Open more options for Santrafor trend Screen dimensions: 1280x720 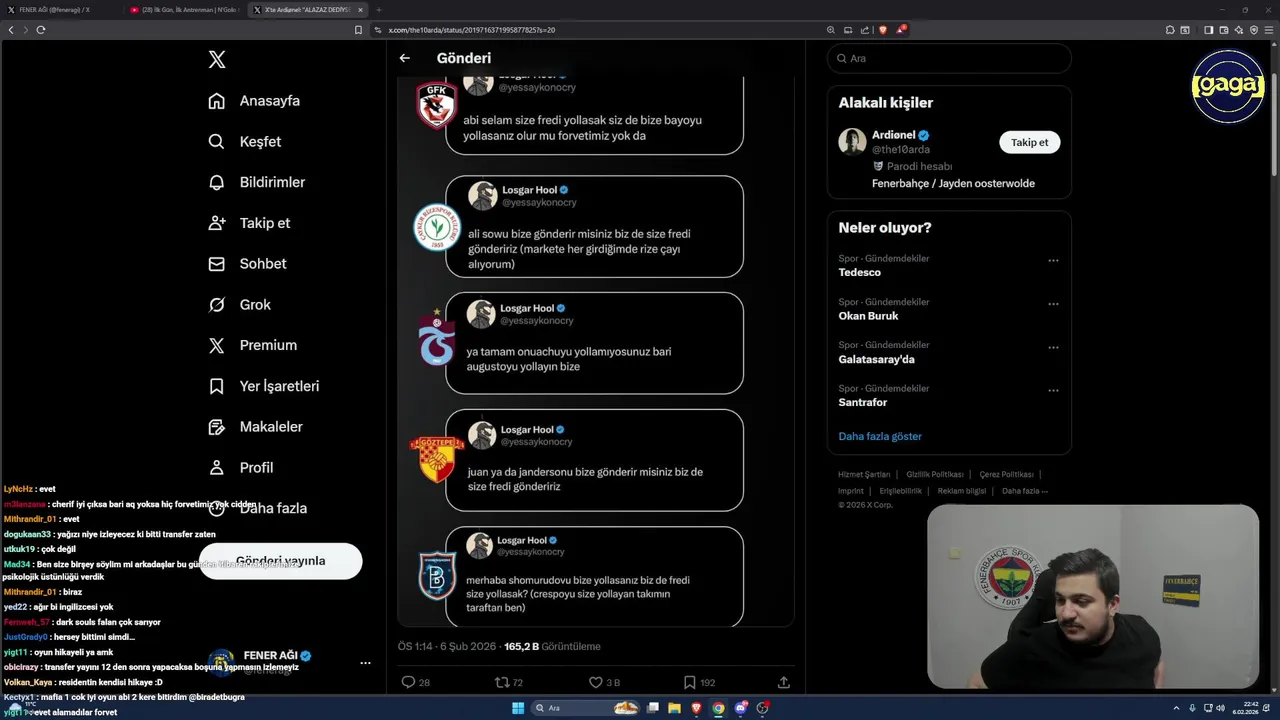tap(1053, 390)
